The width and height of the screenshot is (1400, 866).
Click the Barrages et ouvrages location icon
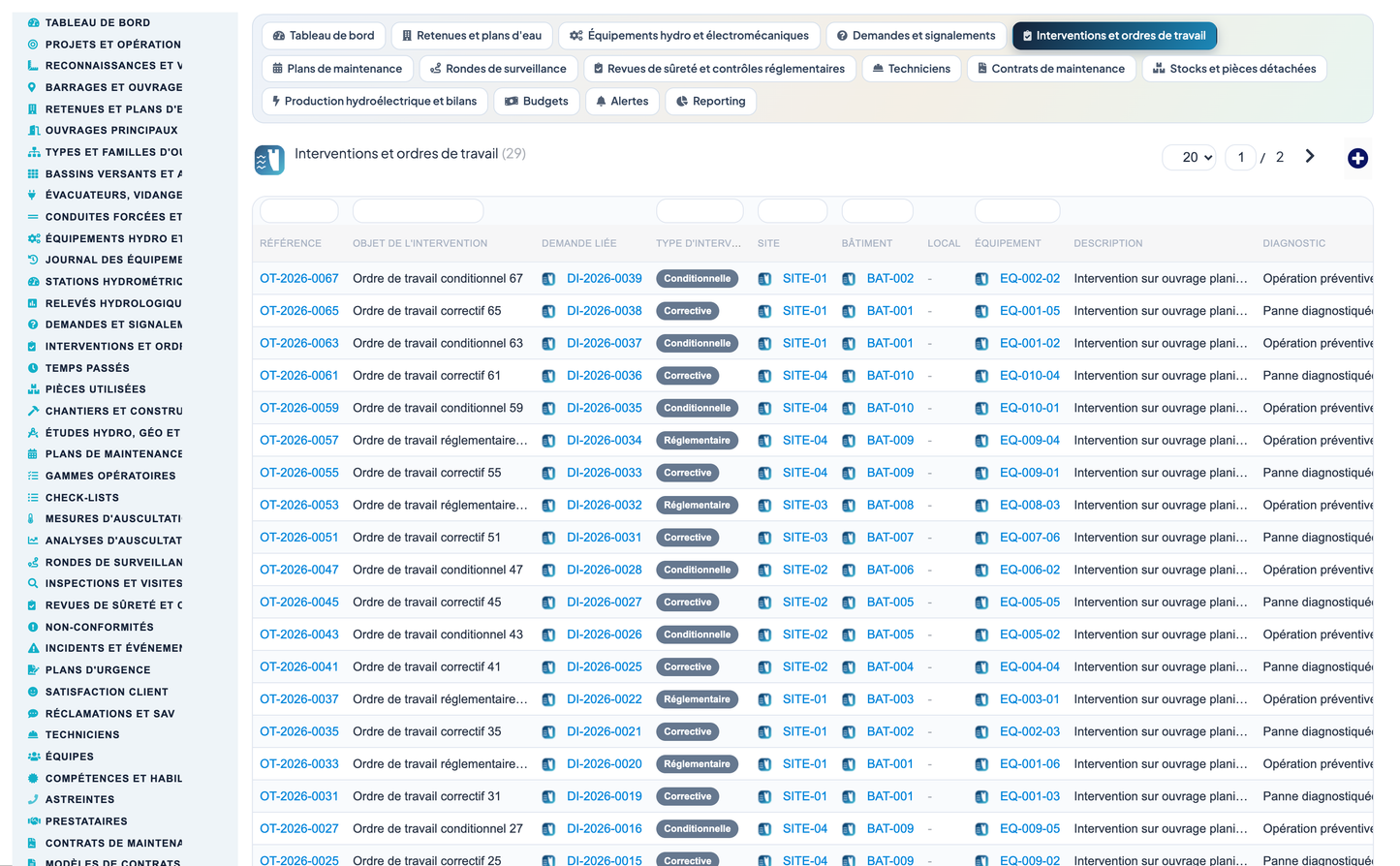coord(33,87)
